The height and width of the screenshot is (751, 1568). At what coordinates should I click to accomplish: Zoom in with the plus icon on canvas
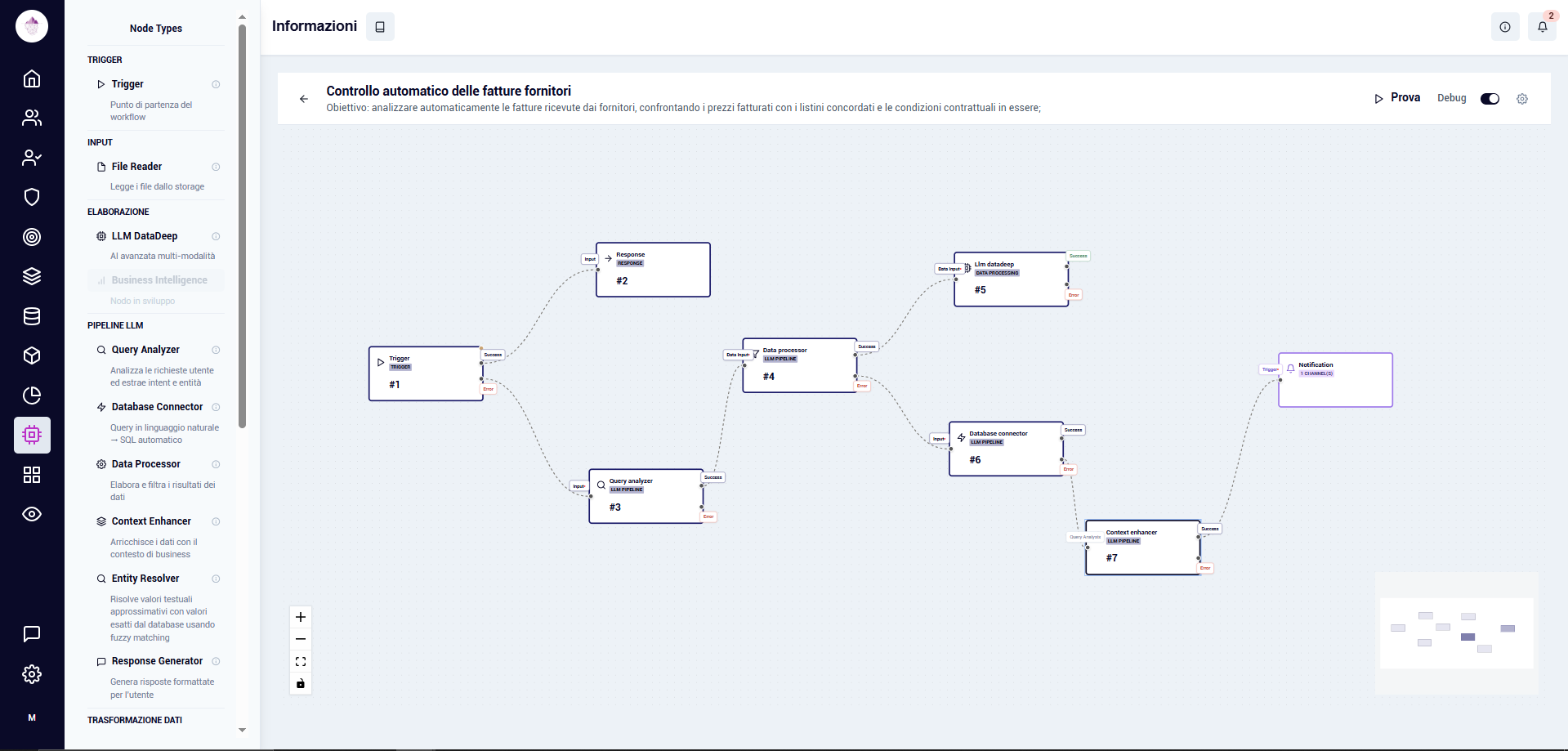click(300, 617)
